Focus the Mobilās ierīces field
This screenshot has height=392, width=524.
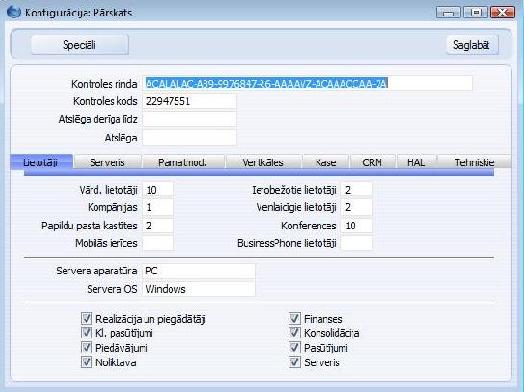(158, 243)
